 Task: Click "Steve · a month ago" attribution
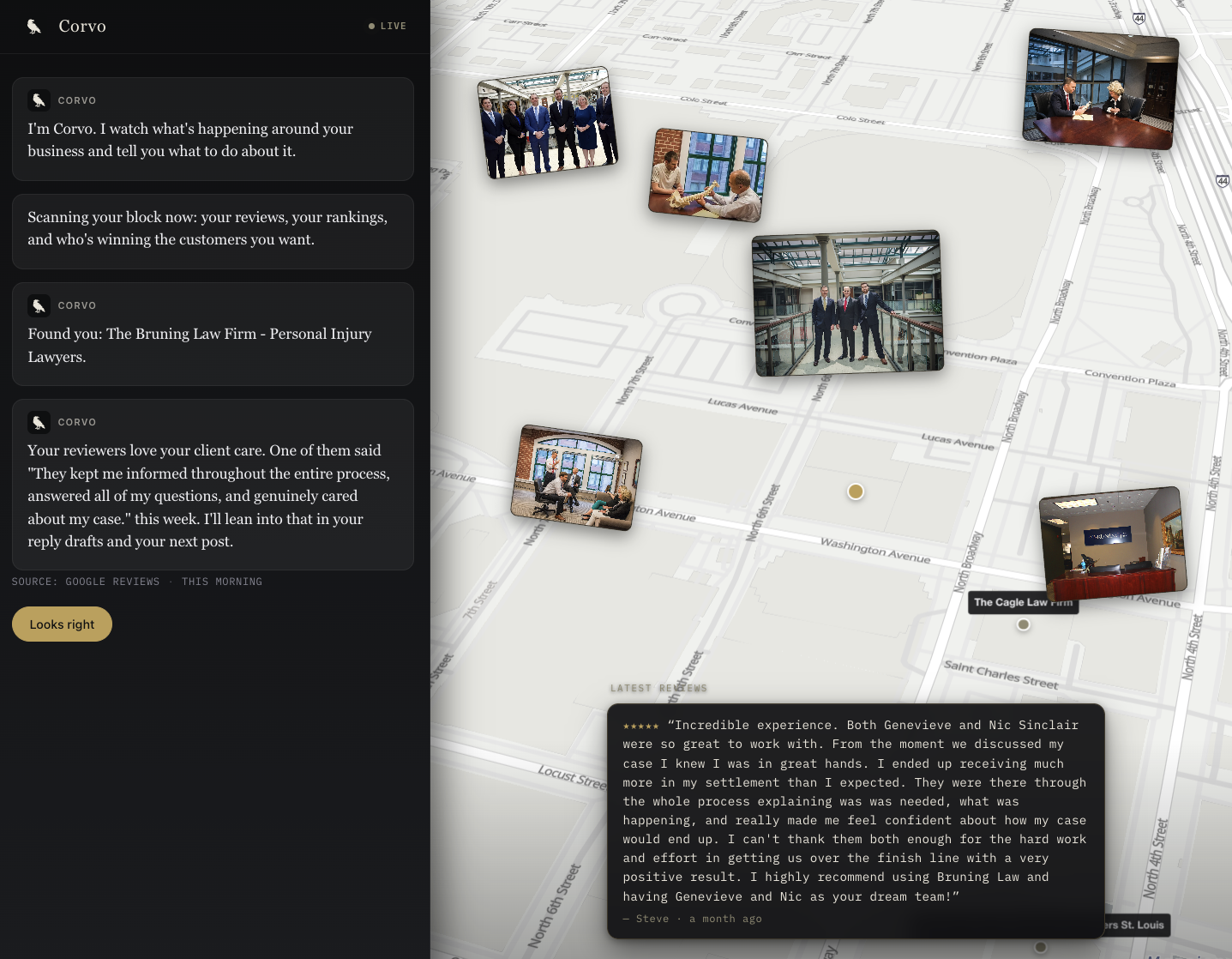(x=693, y=919)
